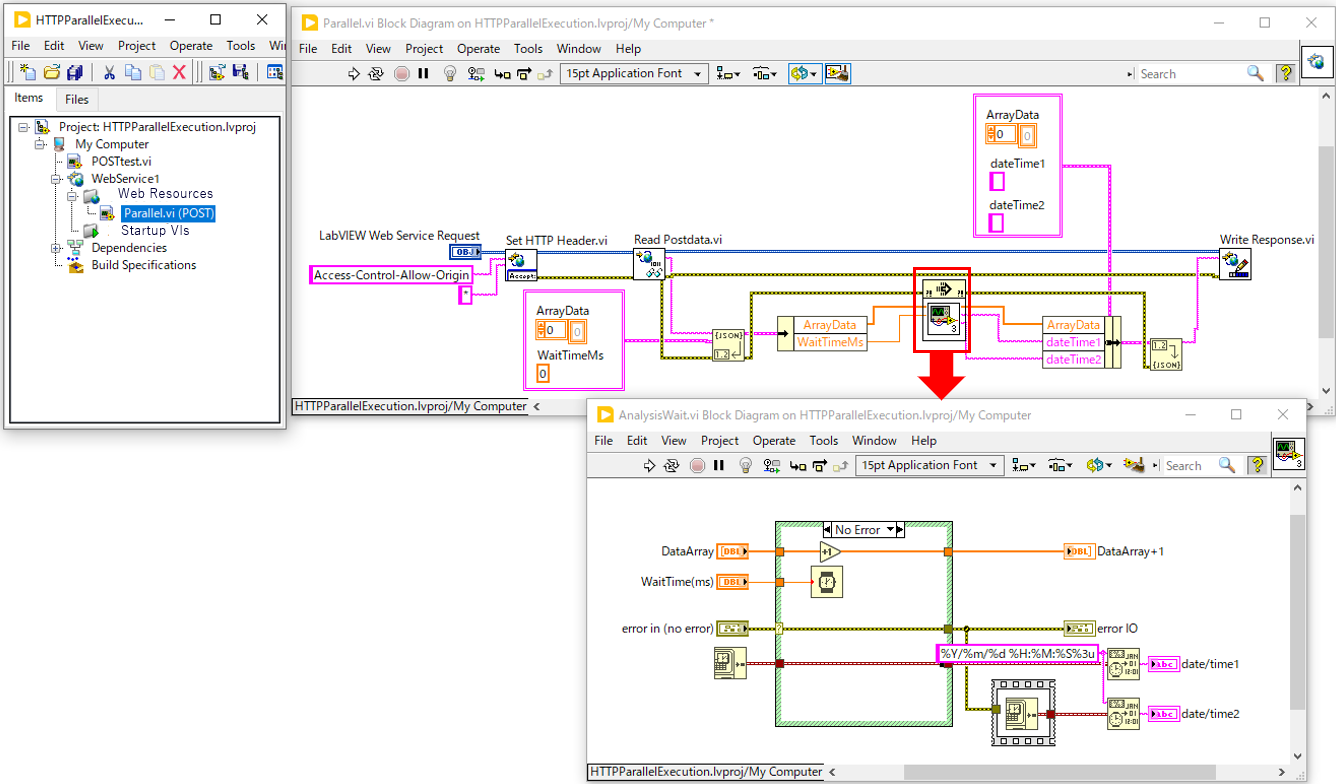Image resolution: width=1336 pixels, height=784 pixels.
Task: Click Read Postdata.vi node in diagram
Action: coord(649,263)
